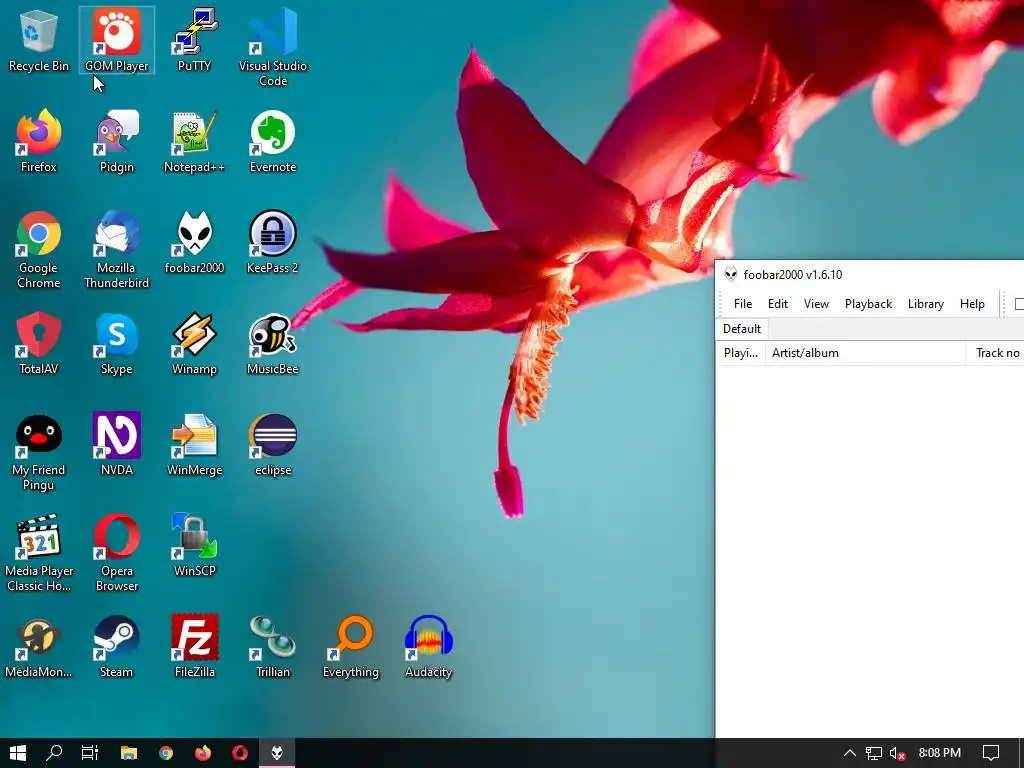Select the TotalAV desktop shortcut
This screenshot has height=768, width=1024.
pos(39,344)
